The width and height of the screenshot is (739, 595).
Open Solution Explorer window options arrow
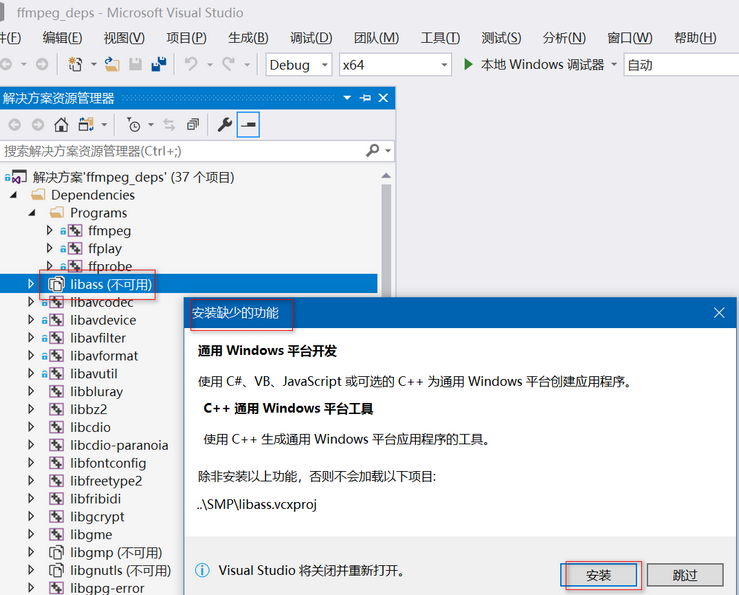347,98
